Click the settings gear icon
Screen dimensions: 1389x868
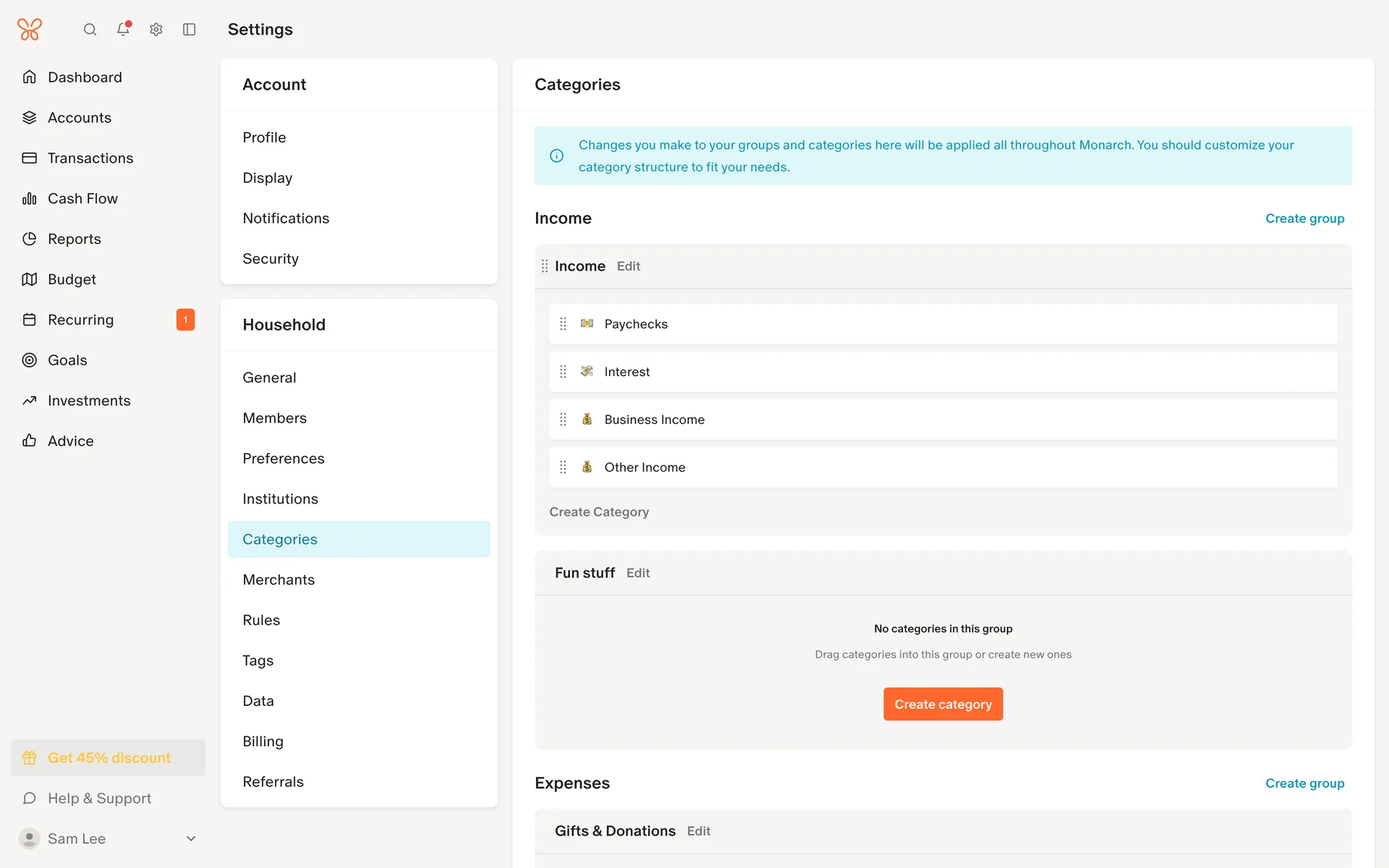coord(156,30)
